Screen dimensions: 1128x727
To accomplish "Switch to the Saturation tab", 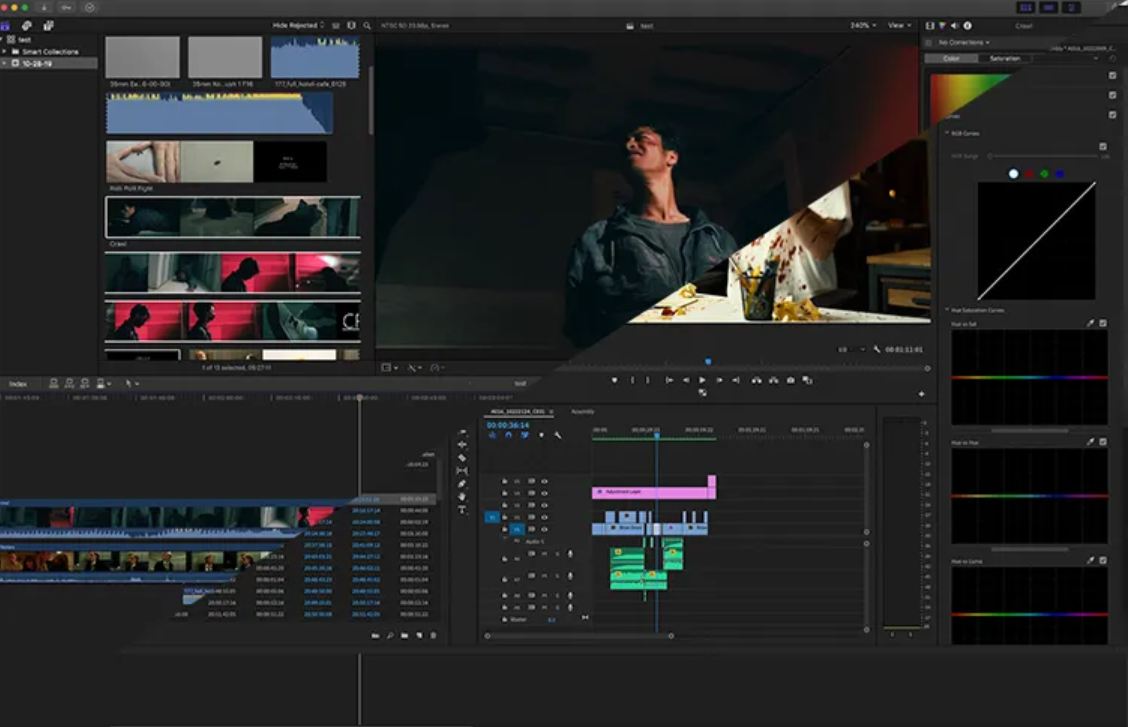I will tap(1004, 58).
